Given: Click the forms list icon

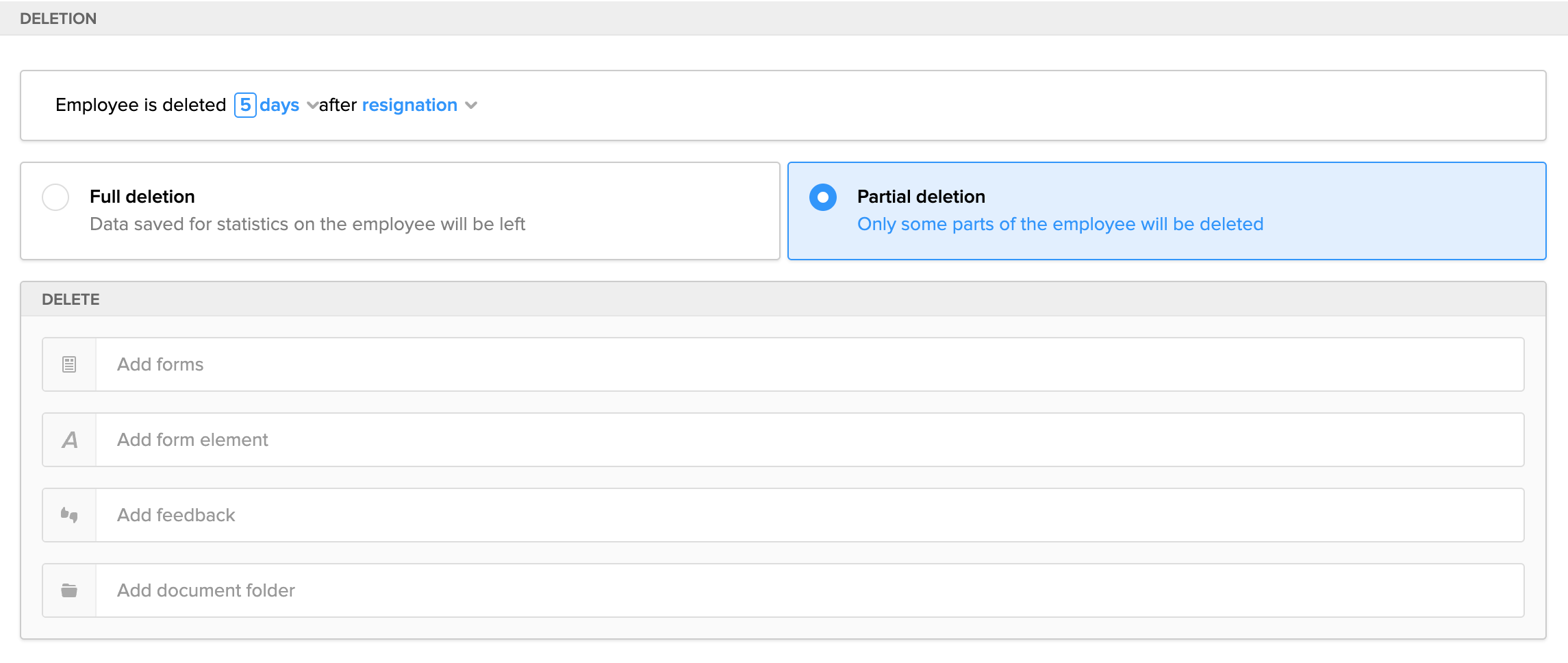Looking at the screenshot, I should pyautogui.click(x=69, y=364).
